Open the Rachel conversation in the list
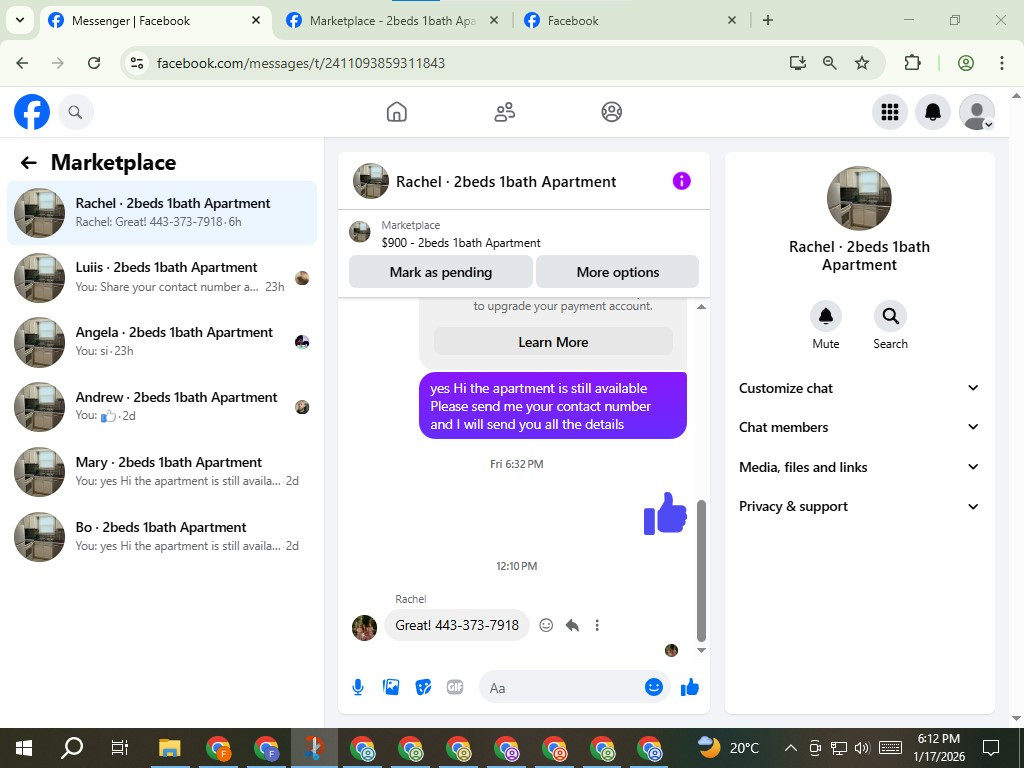1024x768 pixels. [x=162, y=213]
